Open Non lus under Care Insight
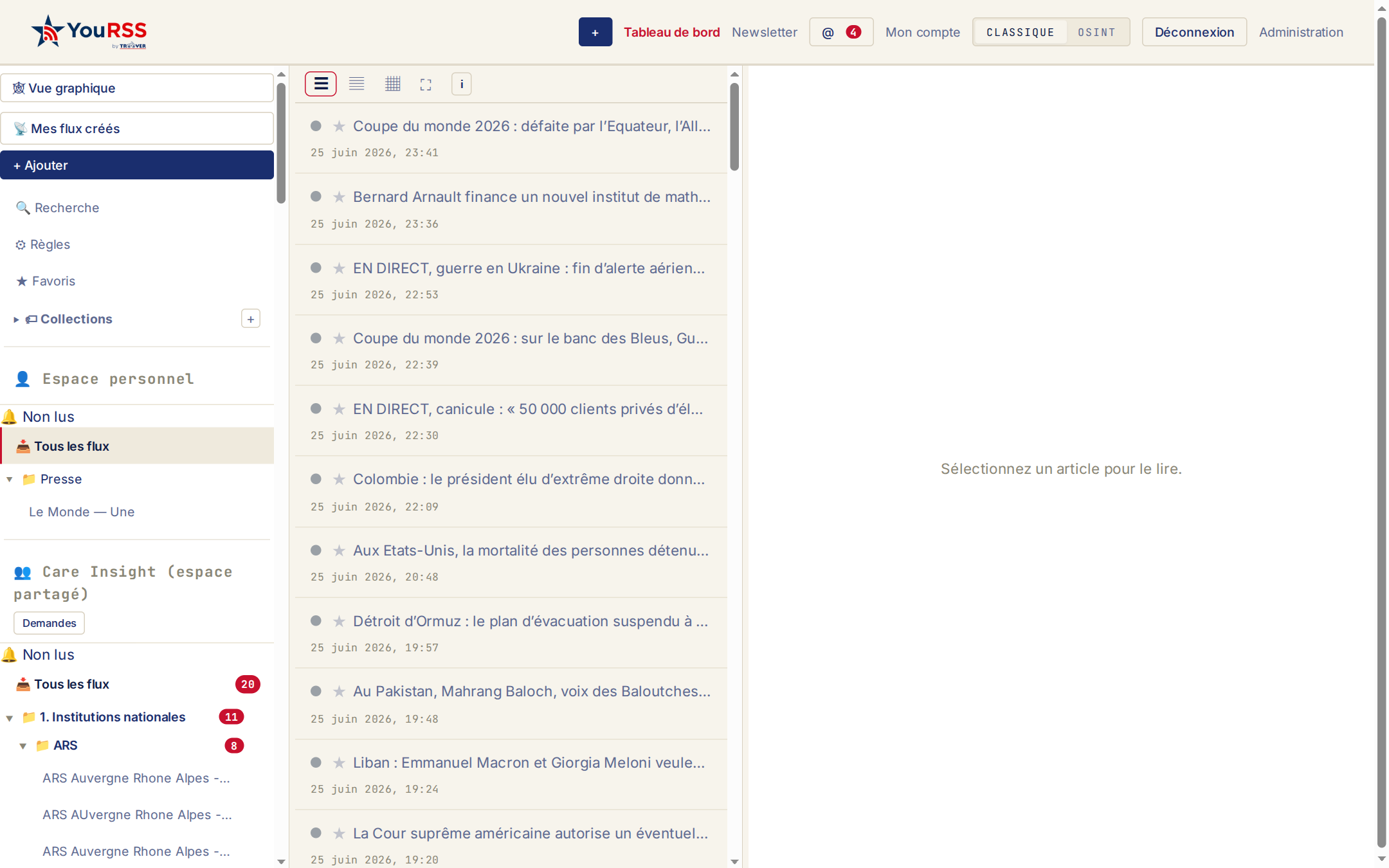The width and height of the screenshot is (1389, 868). tap(48, 655)
